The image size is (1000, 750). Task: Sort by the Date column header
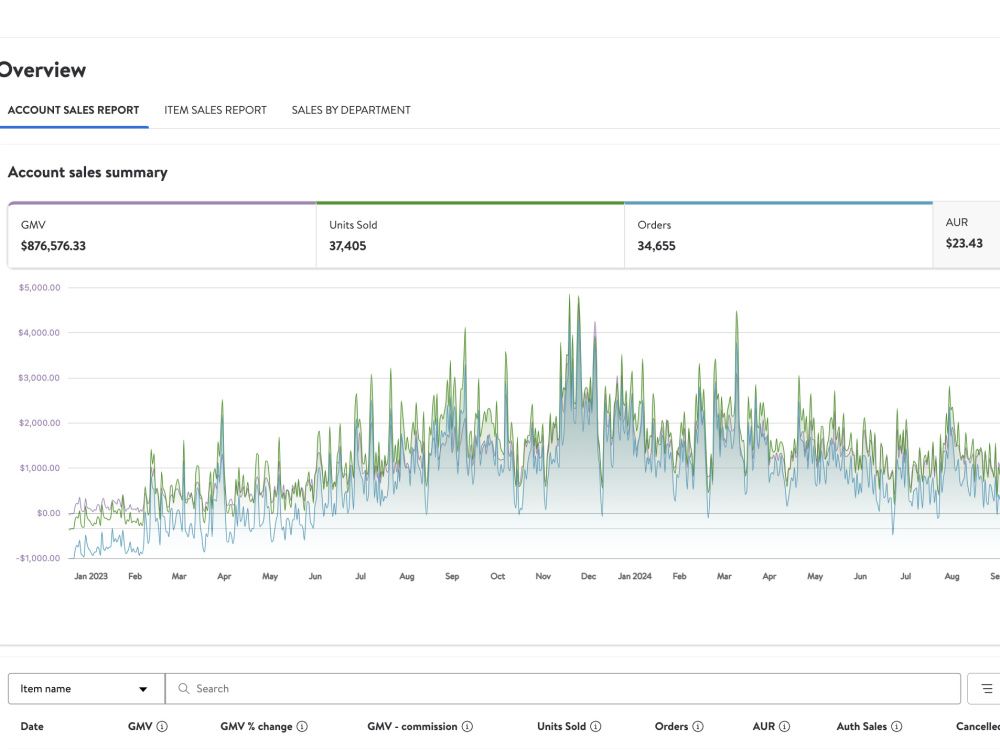point(32,726)
